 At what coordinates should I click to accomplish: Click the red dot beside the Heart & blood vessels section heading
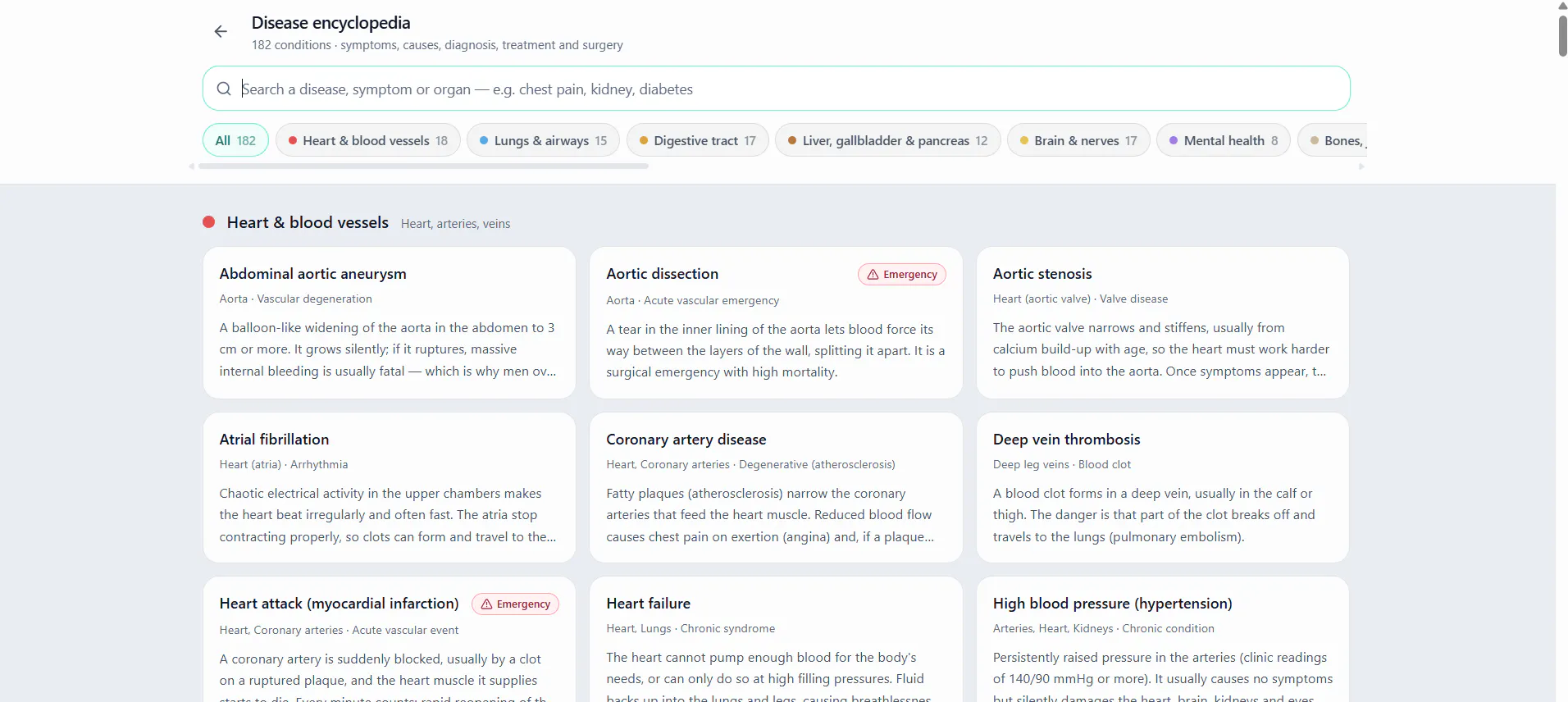209,222
